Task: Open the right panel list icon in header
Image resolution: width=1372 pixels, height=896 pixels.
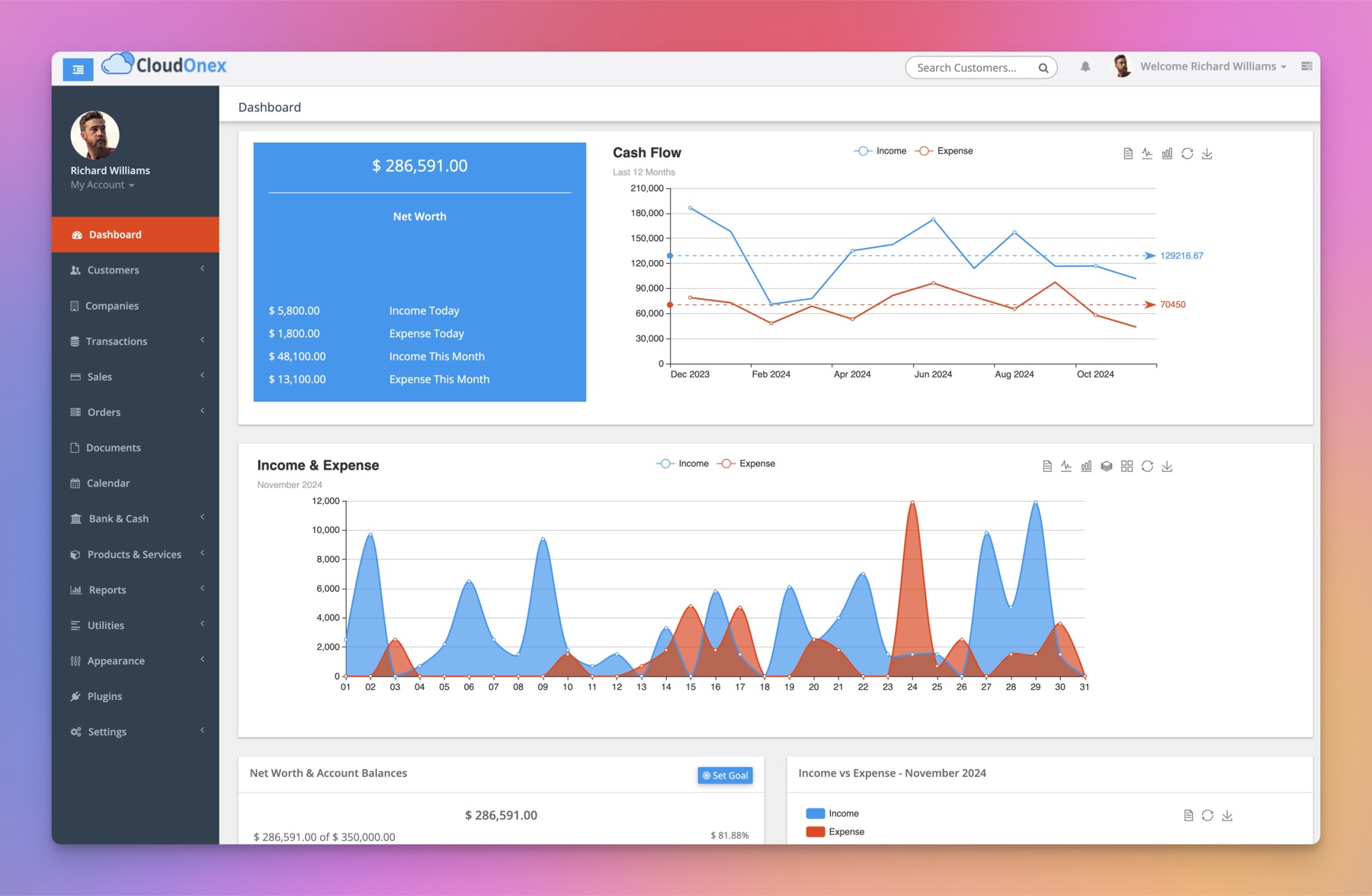Action: [x=1306, y=66]
